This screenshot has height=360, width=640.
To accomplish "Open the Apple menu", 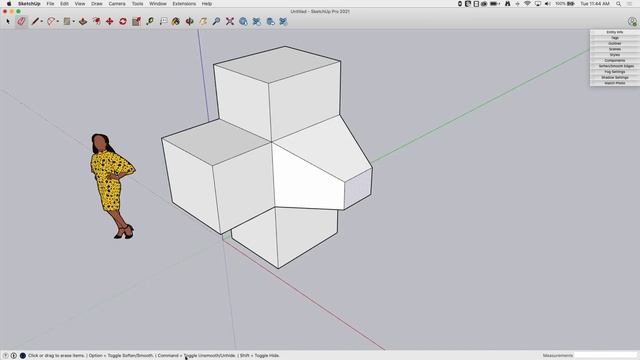I will coord(9,4).
